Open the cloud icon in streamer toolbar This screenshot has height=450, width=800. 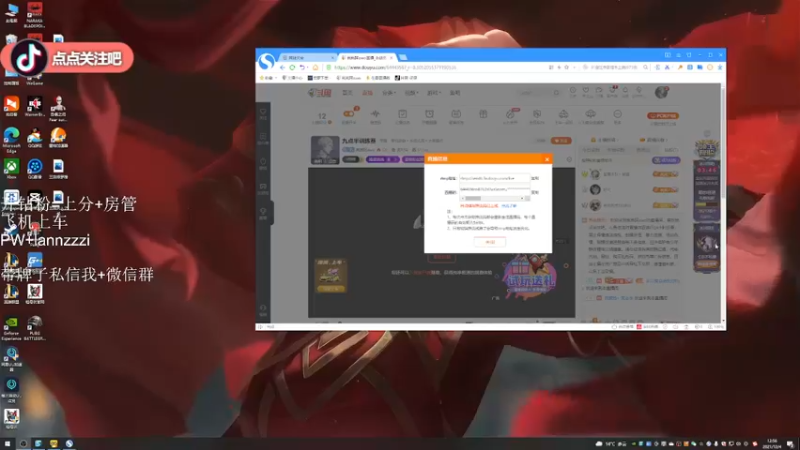pos(590,116)
